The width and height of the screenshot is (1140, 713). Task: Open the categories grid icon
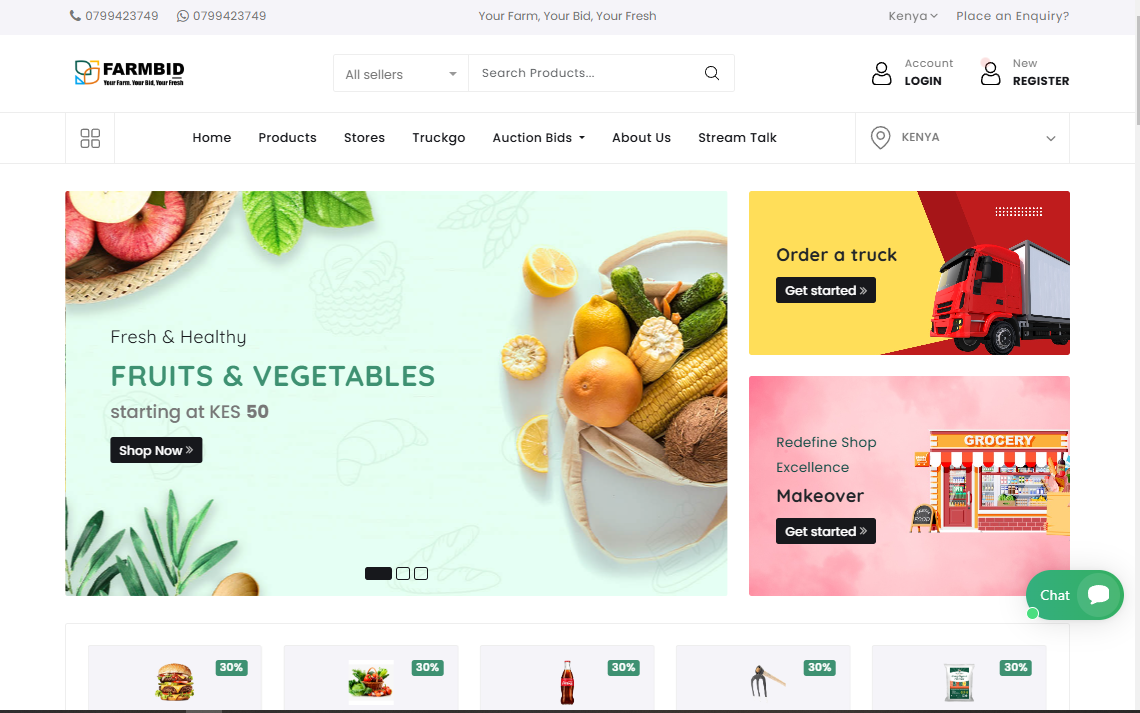(x=90, y=138)
